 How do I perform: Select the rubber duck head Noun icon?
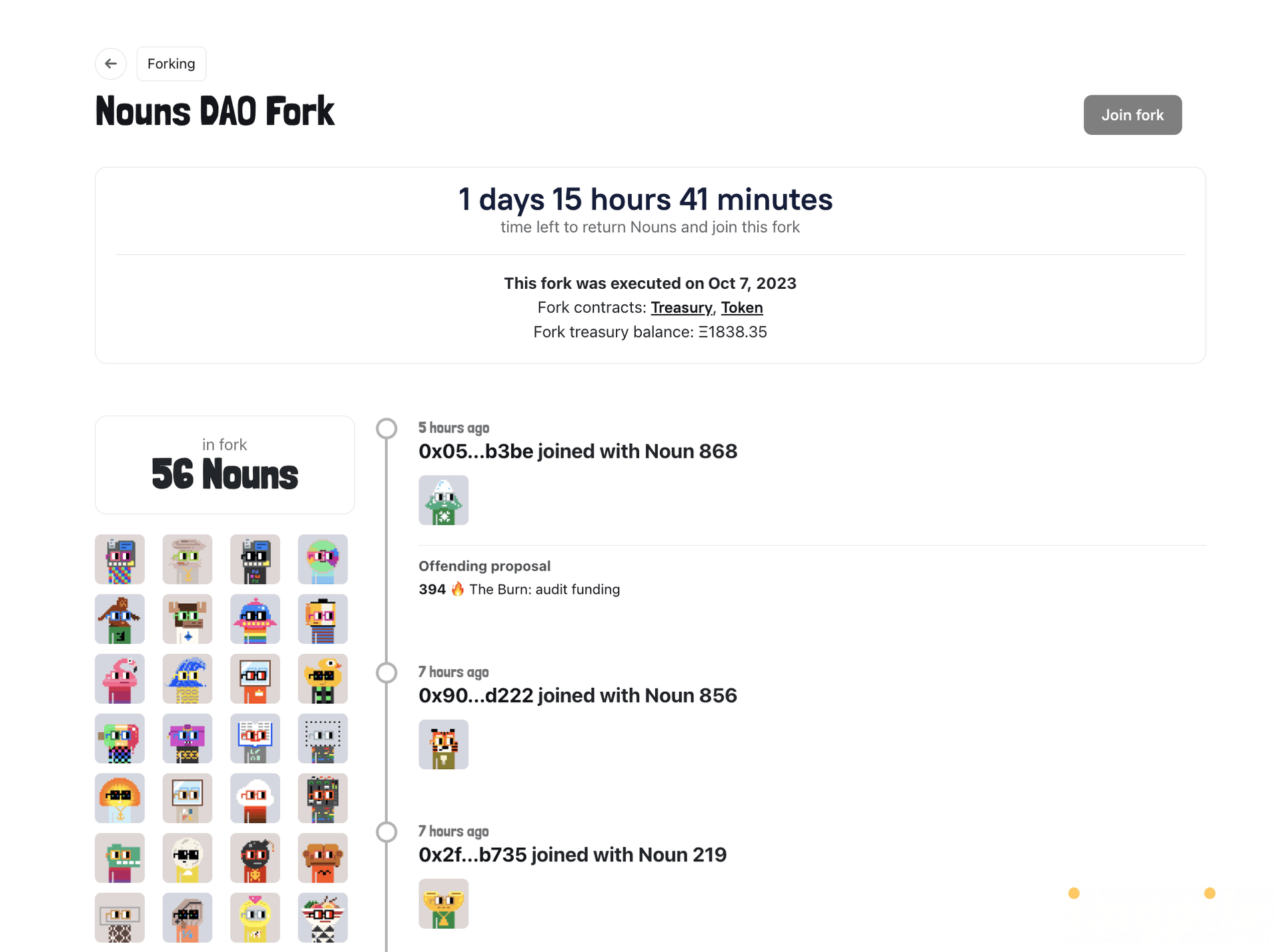323,679
